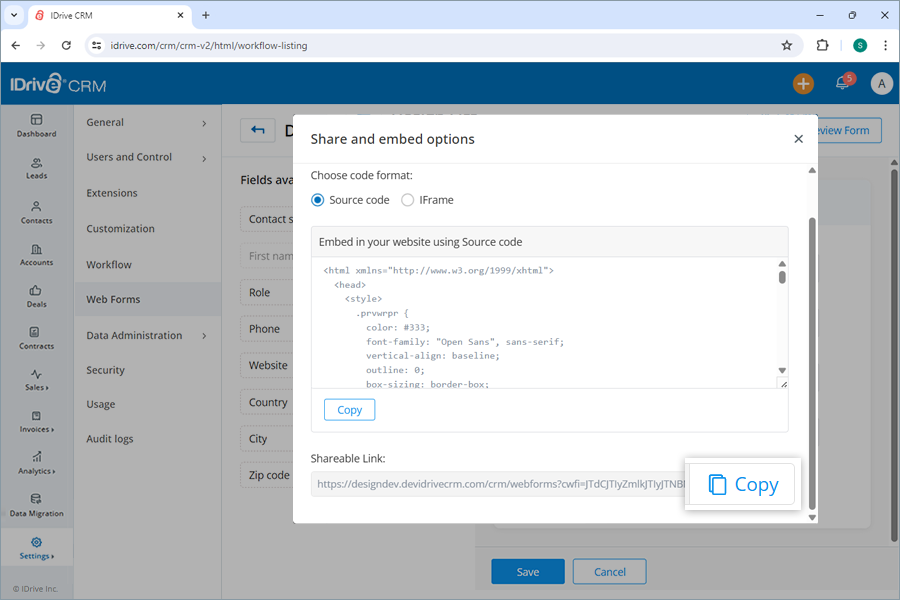900x600 pixels.
Task: Click the notifications bell icon
Action: click(x=842, y=83)
